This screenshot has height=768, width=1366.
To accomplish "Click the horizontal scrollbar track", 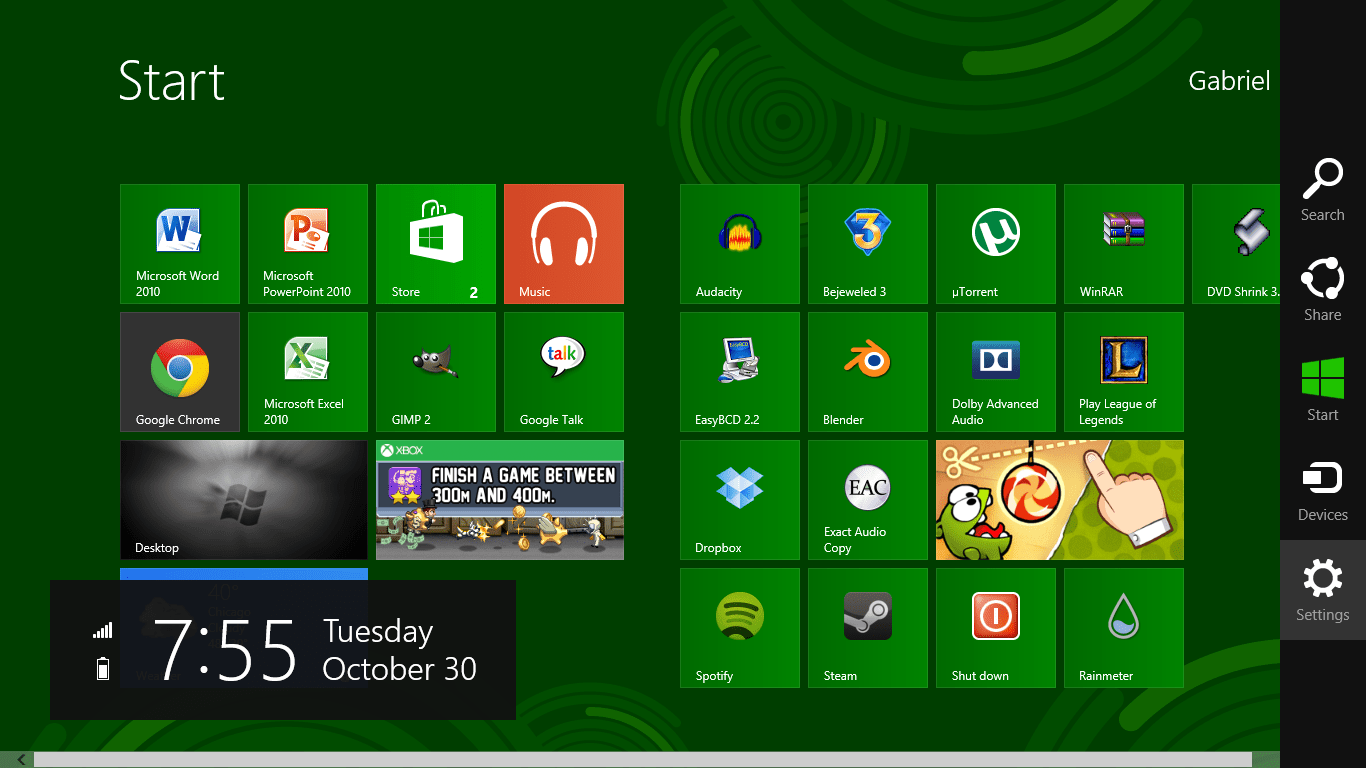I will tap(643, 760).
